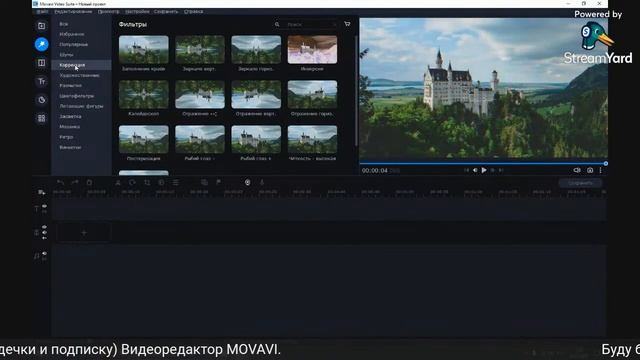Mute preview with the volume icon
The height and width of the screenshot is (360, 640).
577,170
